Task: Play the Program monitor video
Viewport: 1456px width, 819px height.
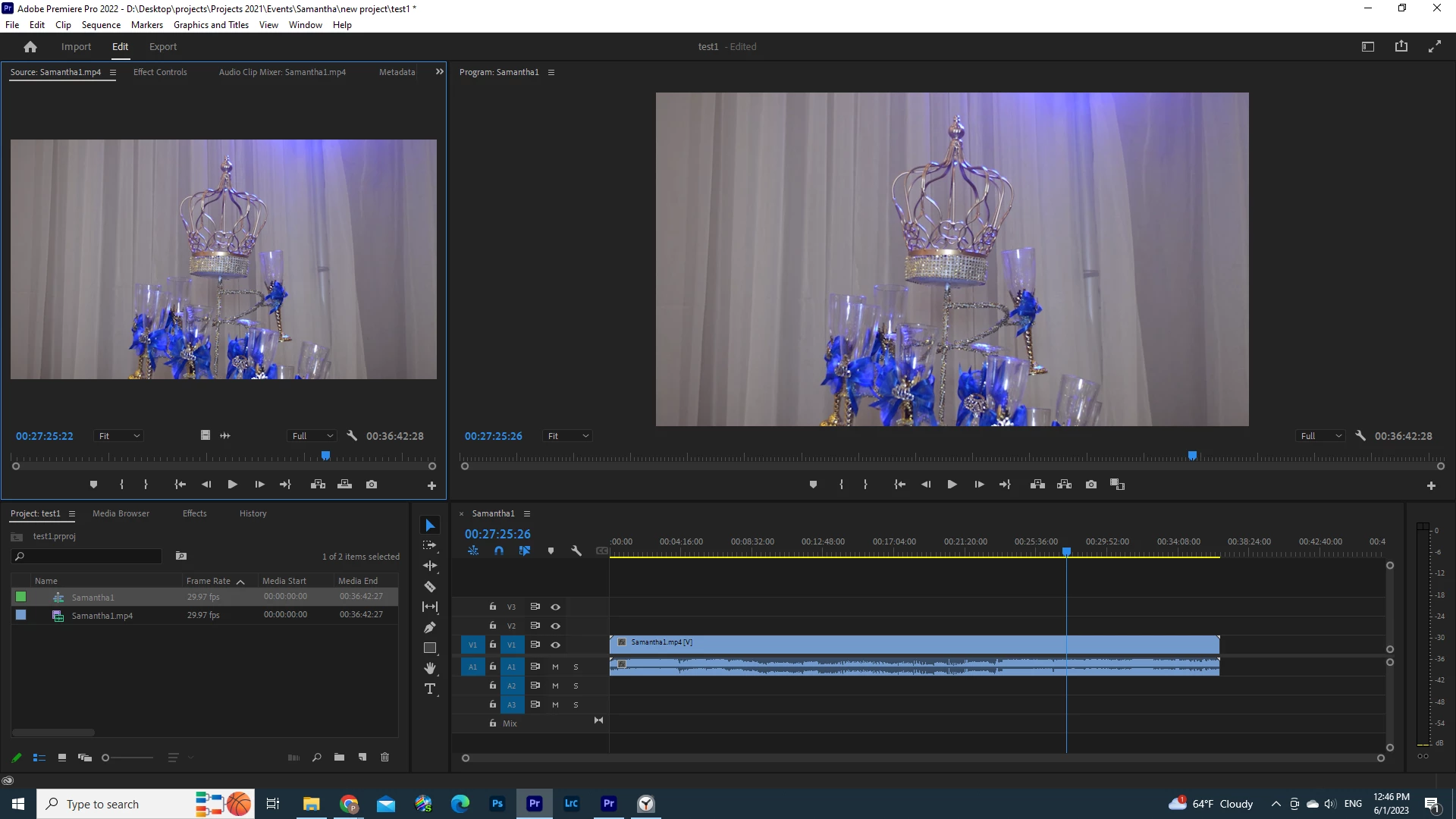Action: click(952, 485)
